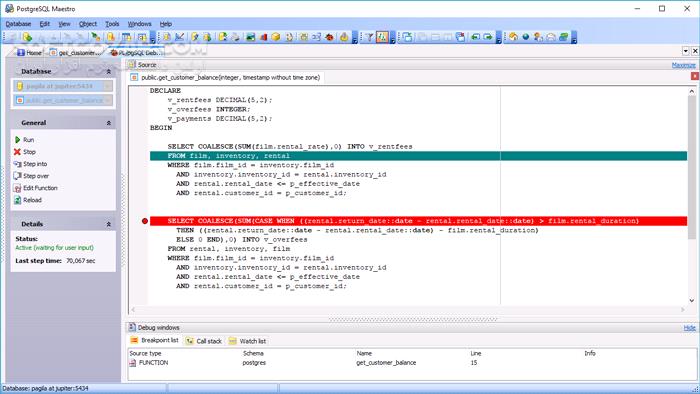Select the FUNCTION breakpoint row

(x=411, y=363)
